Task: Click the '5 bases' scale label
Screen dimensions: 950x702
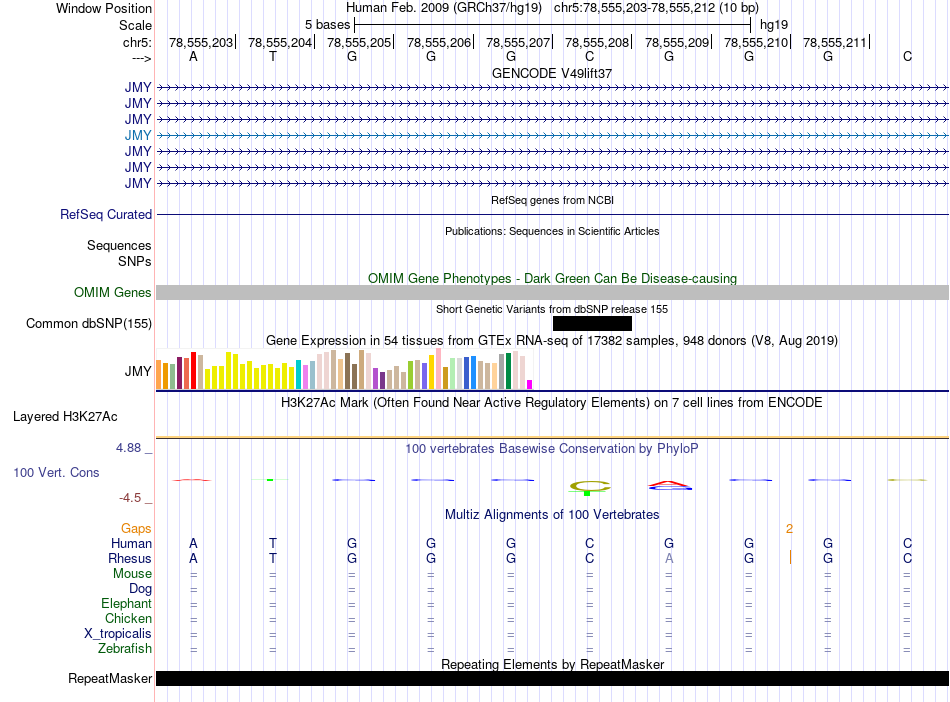Action: (x=327, y=25)
